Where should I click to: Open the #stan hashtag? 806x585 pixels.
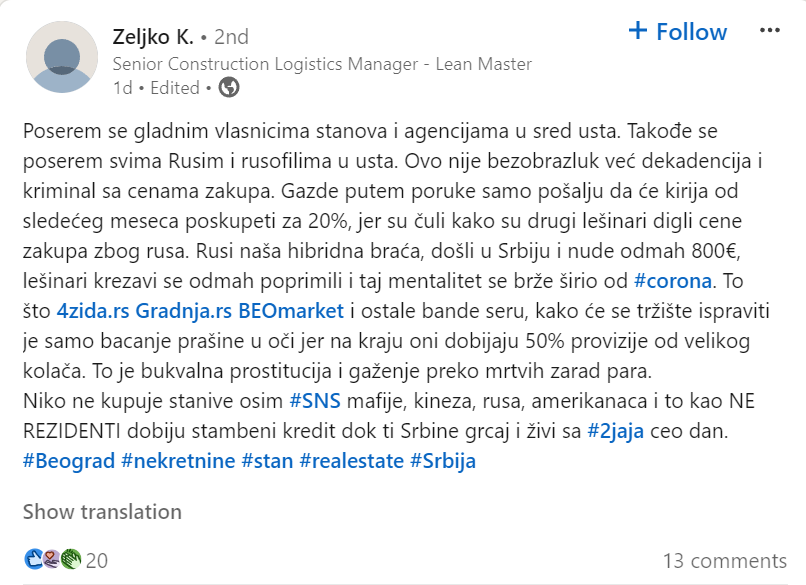266,461
